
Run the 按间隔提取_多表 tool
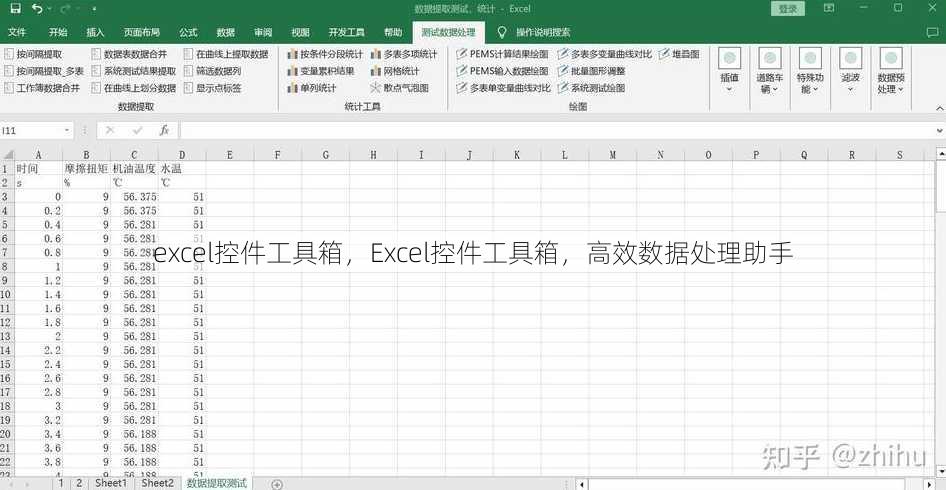[43, 71]
